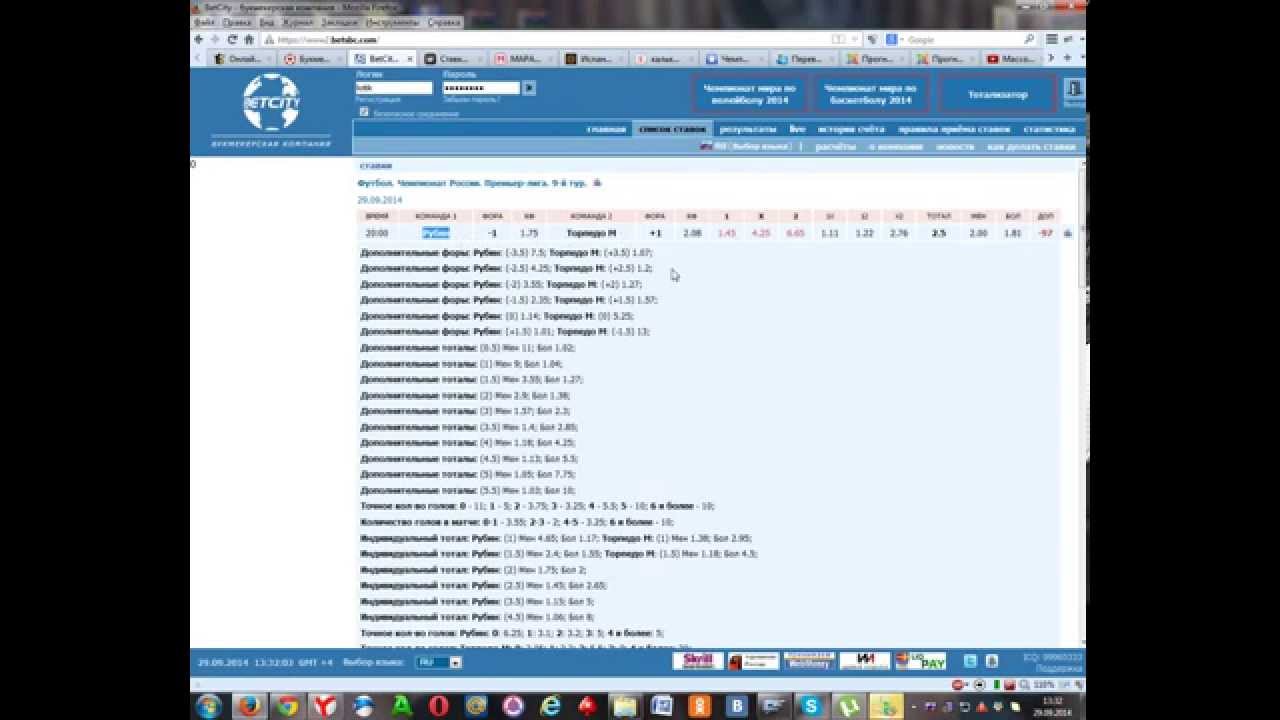Open новости submenu link

pos(955,146)
